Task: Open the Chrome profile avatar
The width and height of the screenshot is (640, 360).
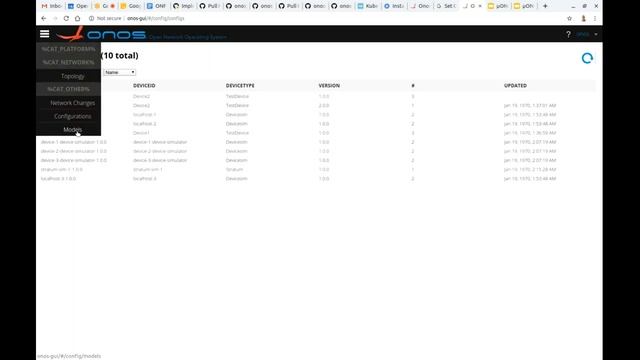Action: 583,18
